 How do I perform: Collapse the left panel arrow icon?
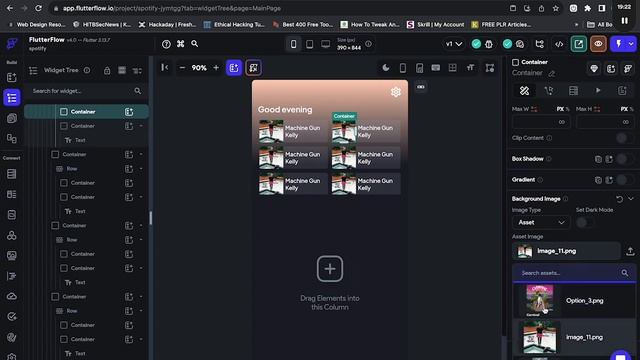(x=164, y=67)
